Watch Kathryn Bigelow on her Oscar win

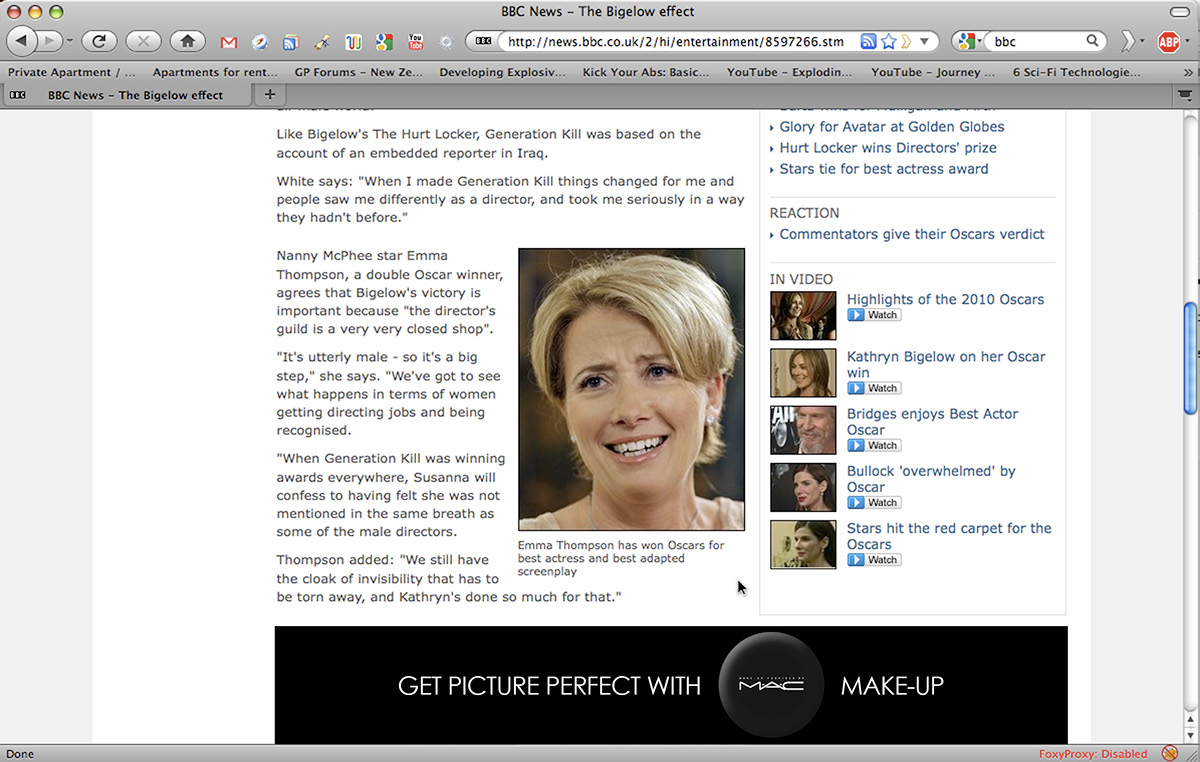(874, 388)
